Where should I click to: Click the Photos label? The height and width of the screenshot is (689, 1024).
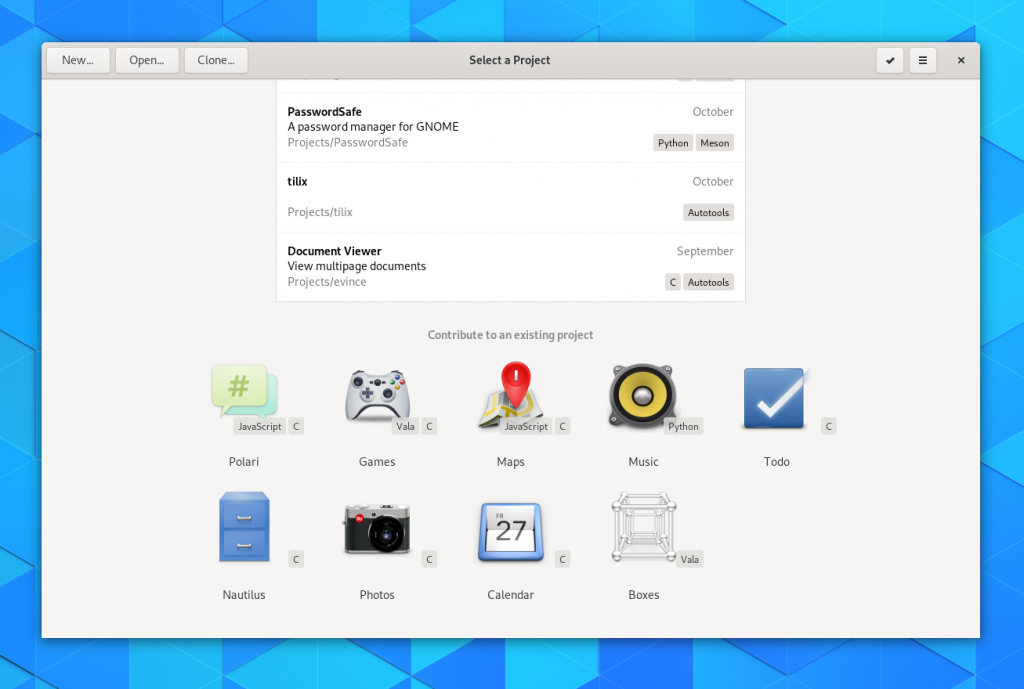[377, 595]
